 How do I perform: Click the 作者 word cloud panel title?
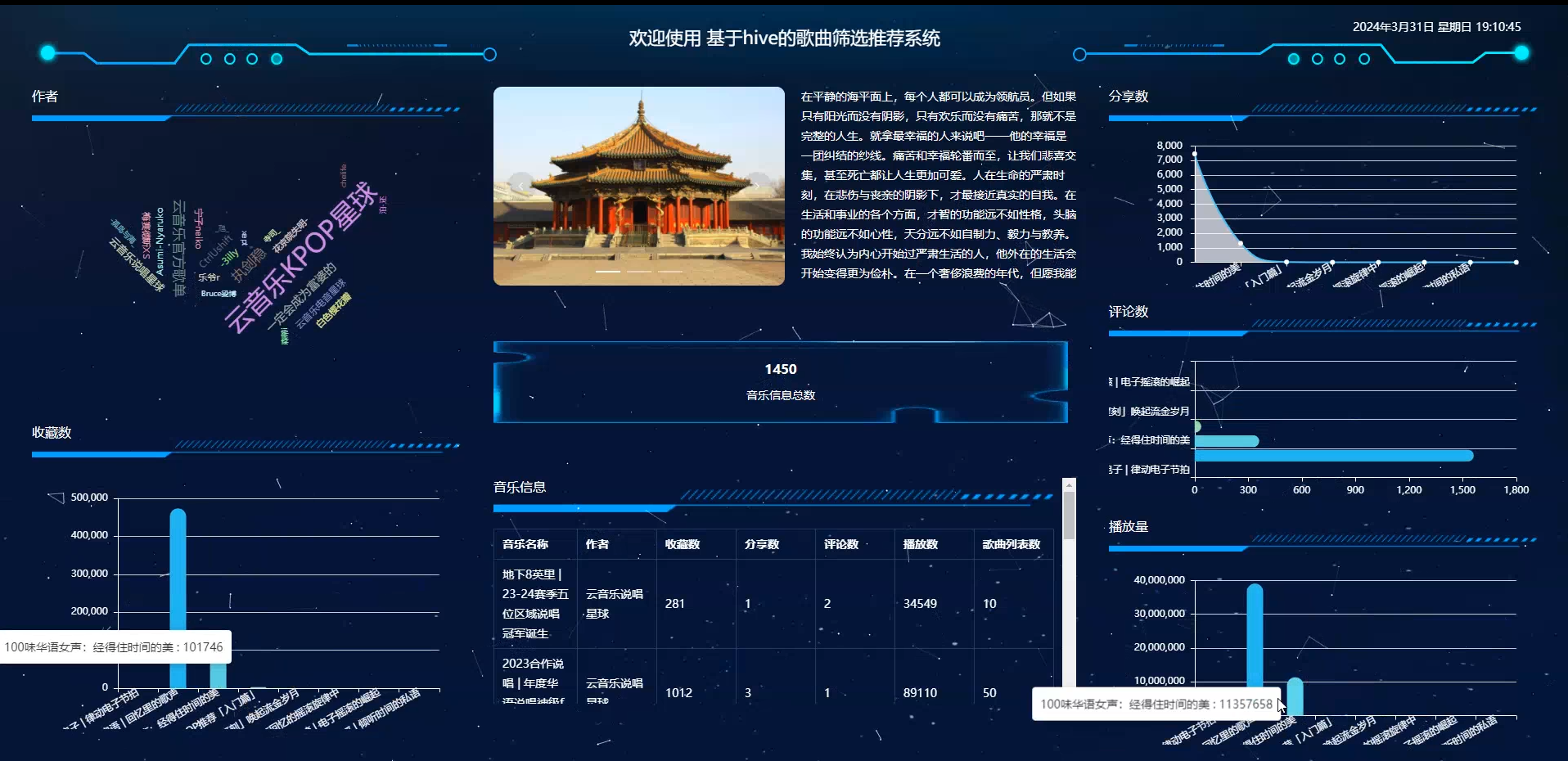point(45,96)
